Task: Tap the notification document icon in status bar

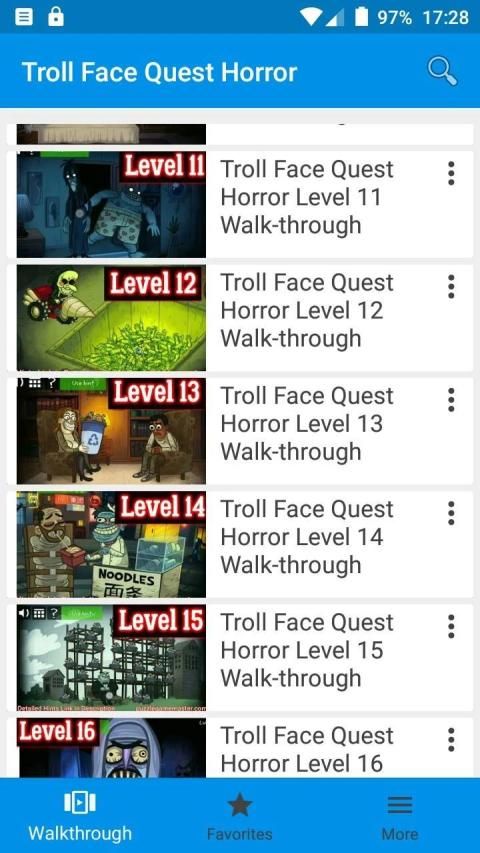Action: pyautogui.click(x=24, y=17)
